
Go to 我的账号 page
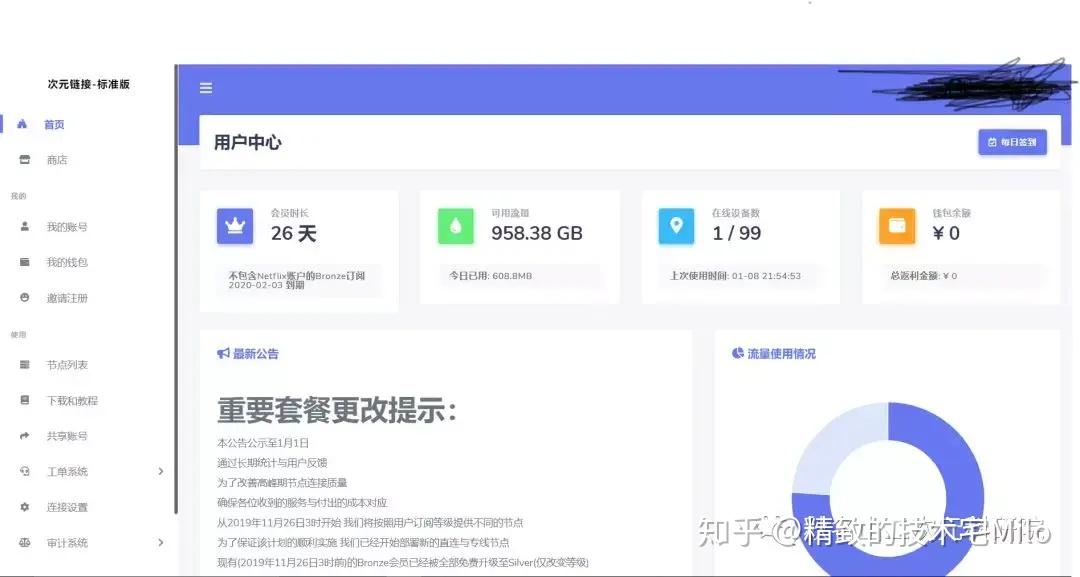pos(67,227)
